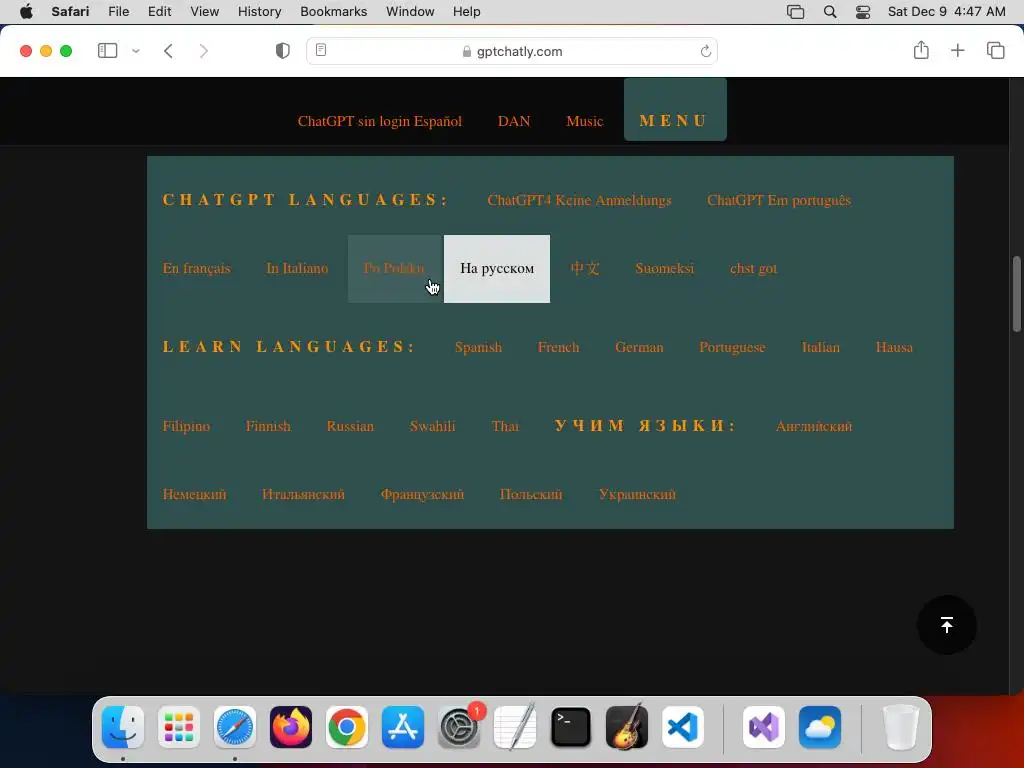Image resolution: width=1024 pixels, height=768 pixels.
Task: Choose the На русском link
Action: (x=497, y=268)
